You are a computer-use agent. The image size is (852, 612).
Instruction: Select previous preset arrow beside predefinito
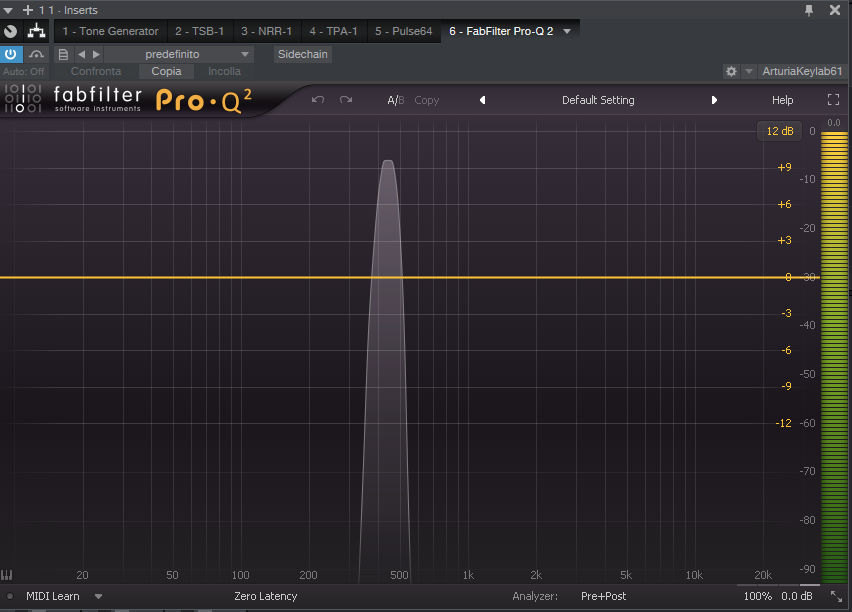pos(82,54)
